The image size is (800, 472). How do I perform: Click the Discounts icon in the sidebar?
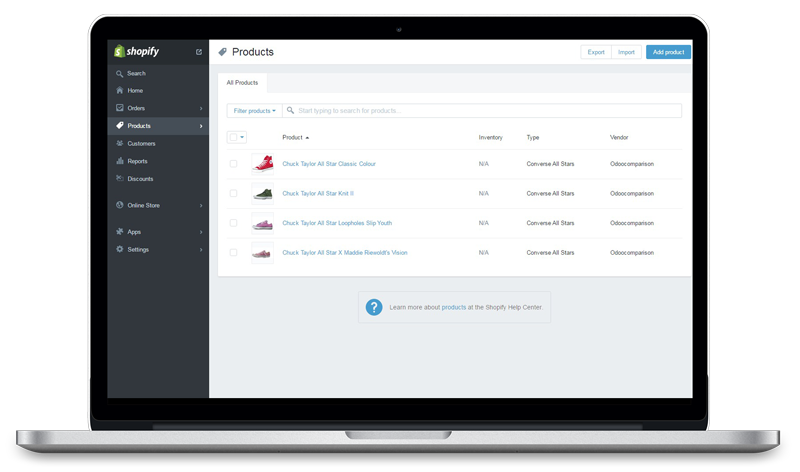tap(120, 179)
